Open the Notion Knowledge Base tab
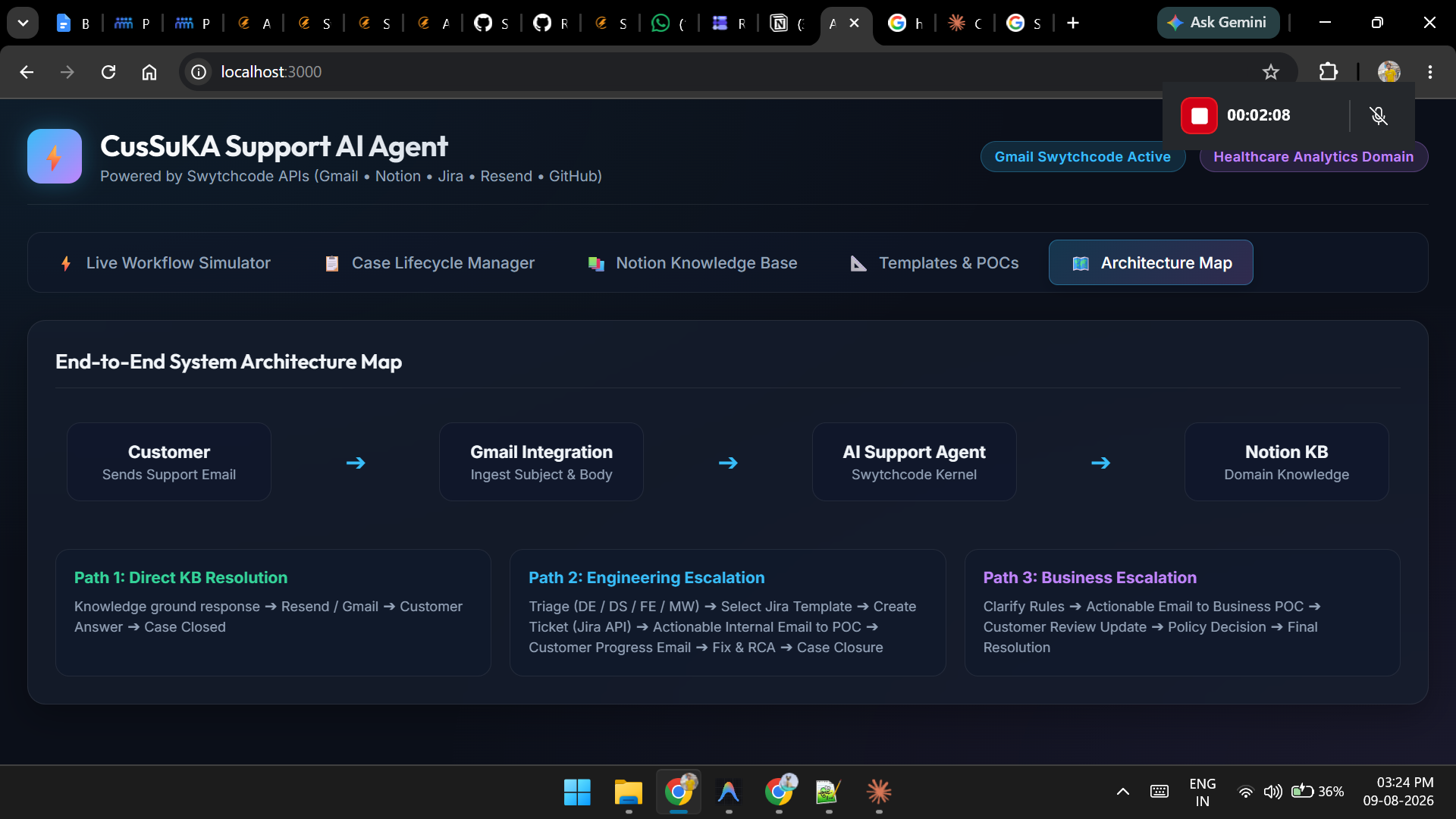 [x=692, y=262]
